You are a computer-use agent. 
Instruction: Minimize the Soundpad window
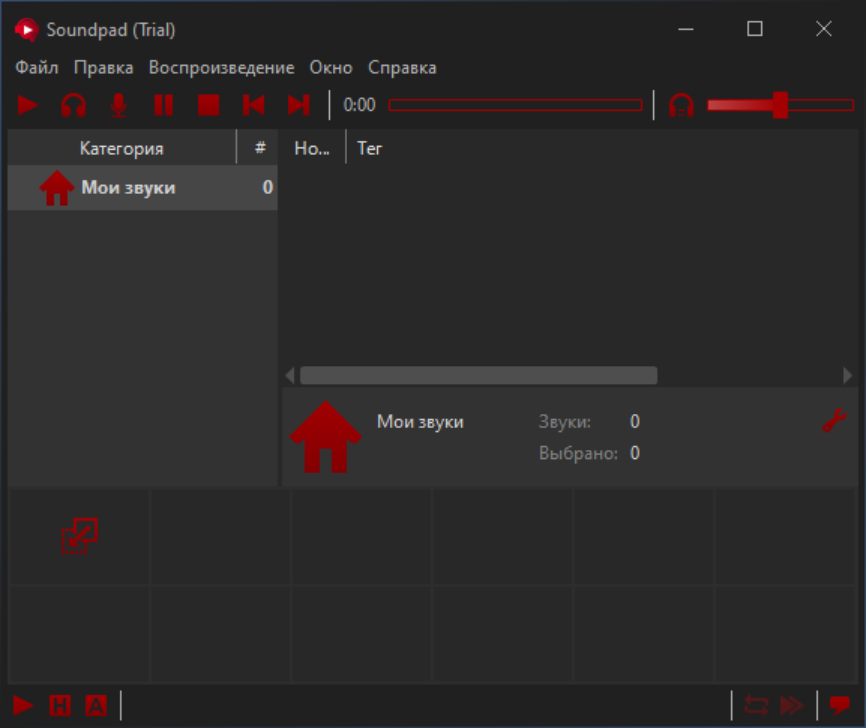[686, 29]
